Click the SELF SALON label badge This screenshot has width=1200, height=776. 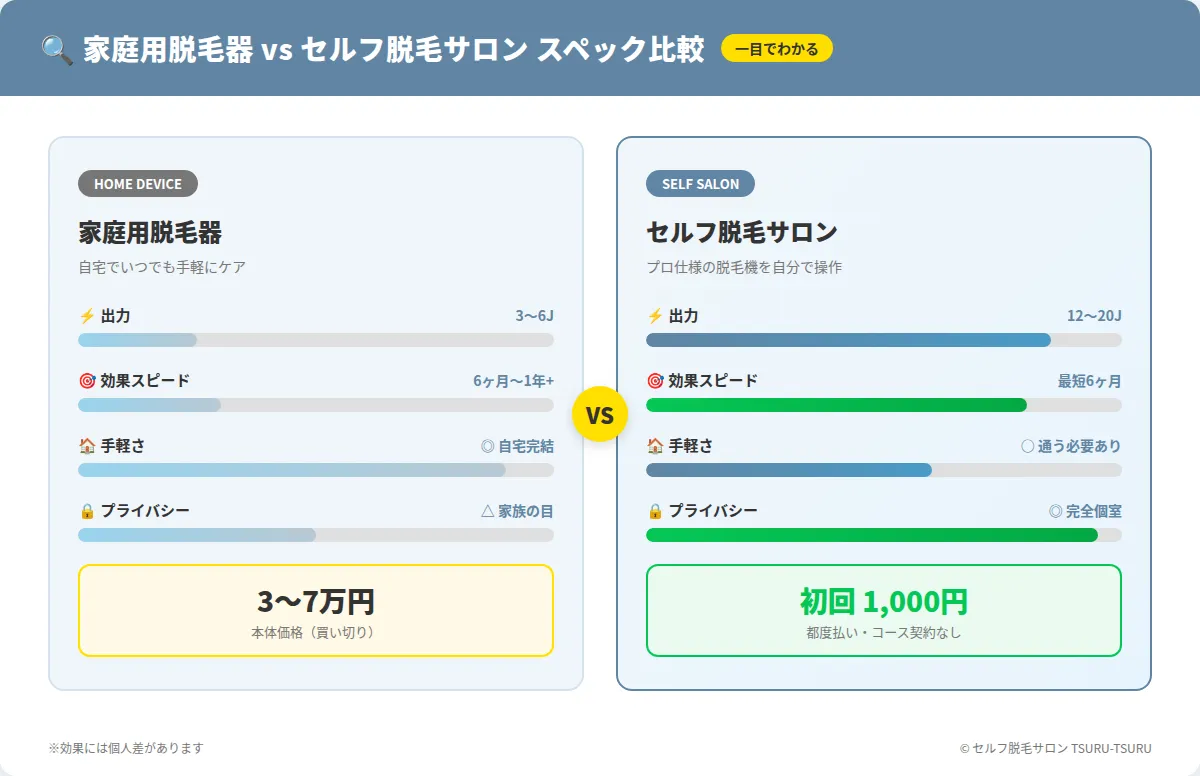(x=700, y=184)
